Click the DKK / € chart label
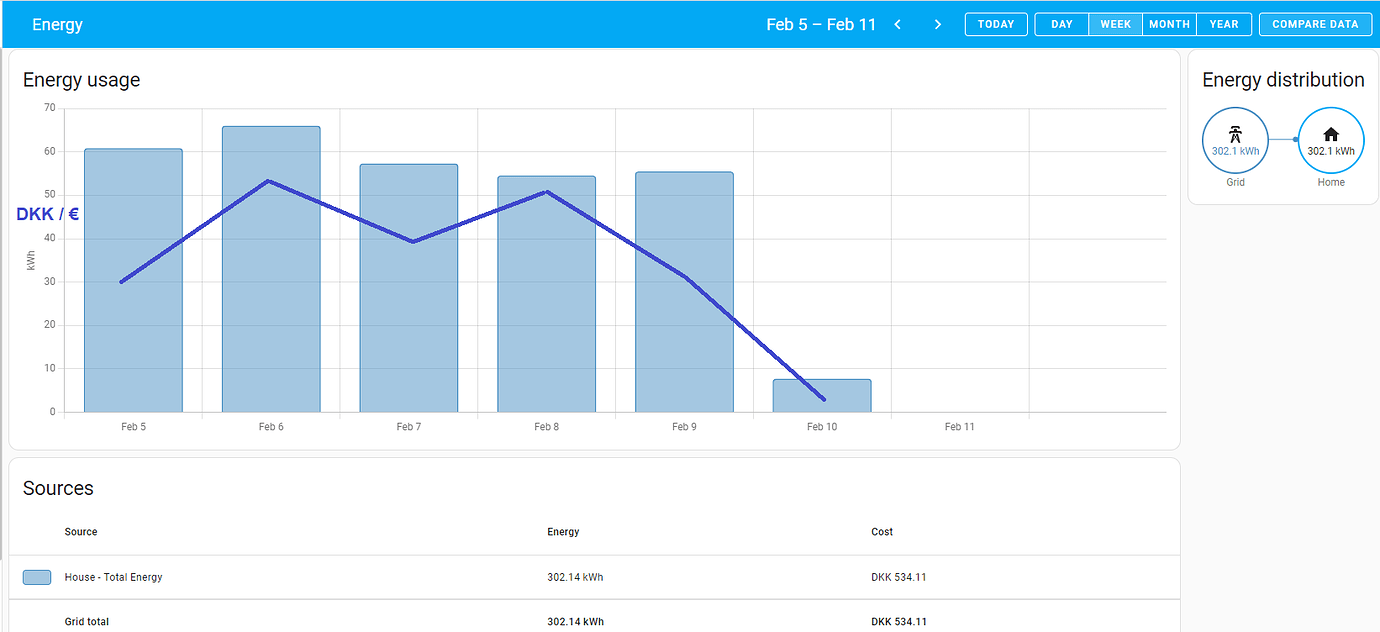 coord(48,214)
